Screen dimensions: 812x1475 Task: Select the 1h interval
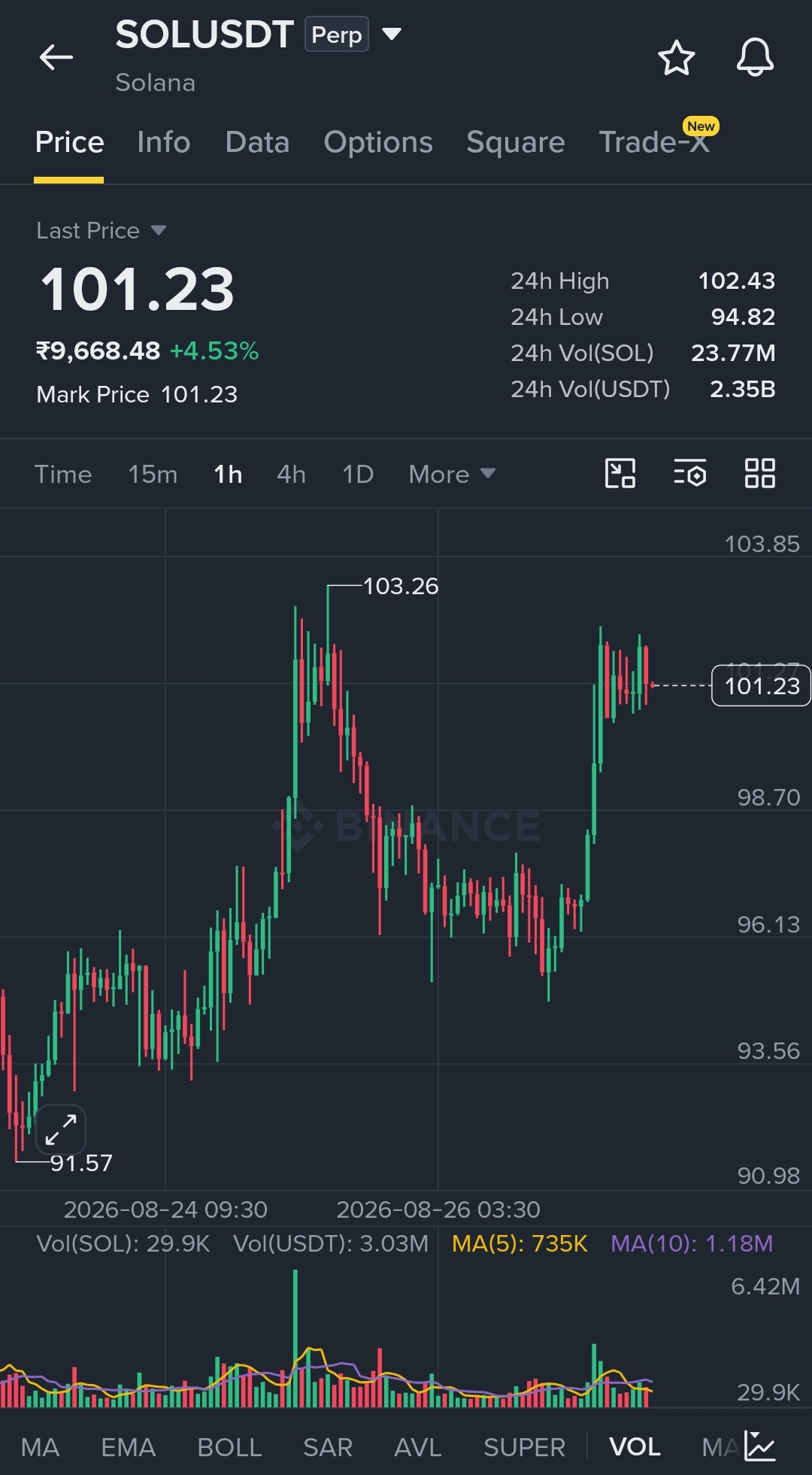[228, 474]
